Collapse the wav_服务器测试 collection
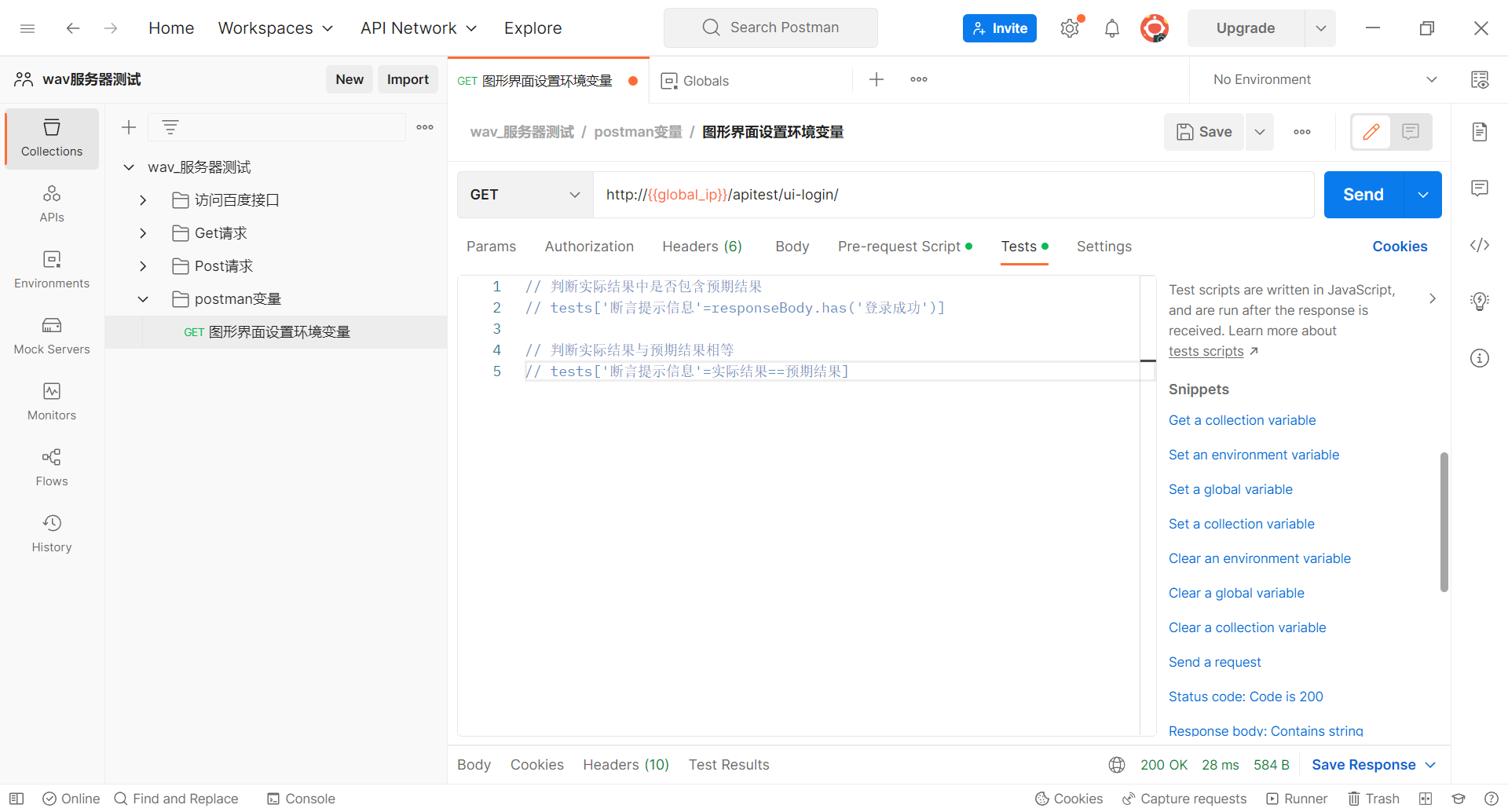 coord(129,167)
